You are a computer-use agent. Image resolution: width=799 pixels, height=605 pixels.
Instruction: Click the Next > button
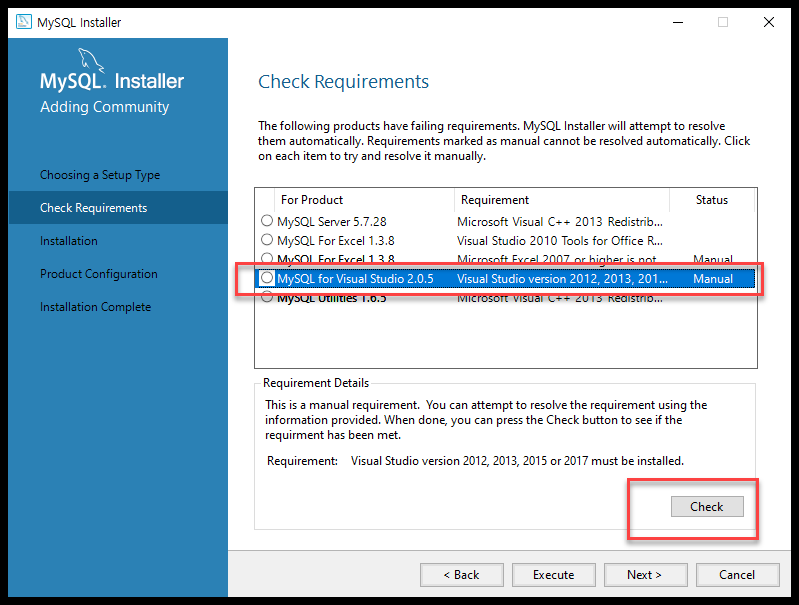point(645,574)
